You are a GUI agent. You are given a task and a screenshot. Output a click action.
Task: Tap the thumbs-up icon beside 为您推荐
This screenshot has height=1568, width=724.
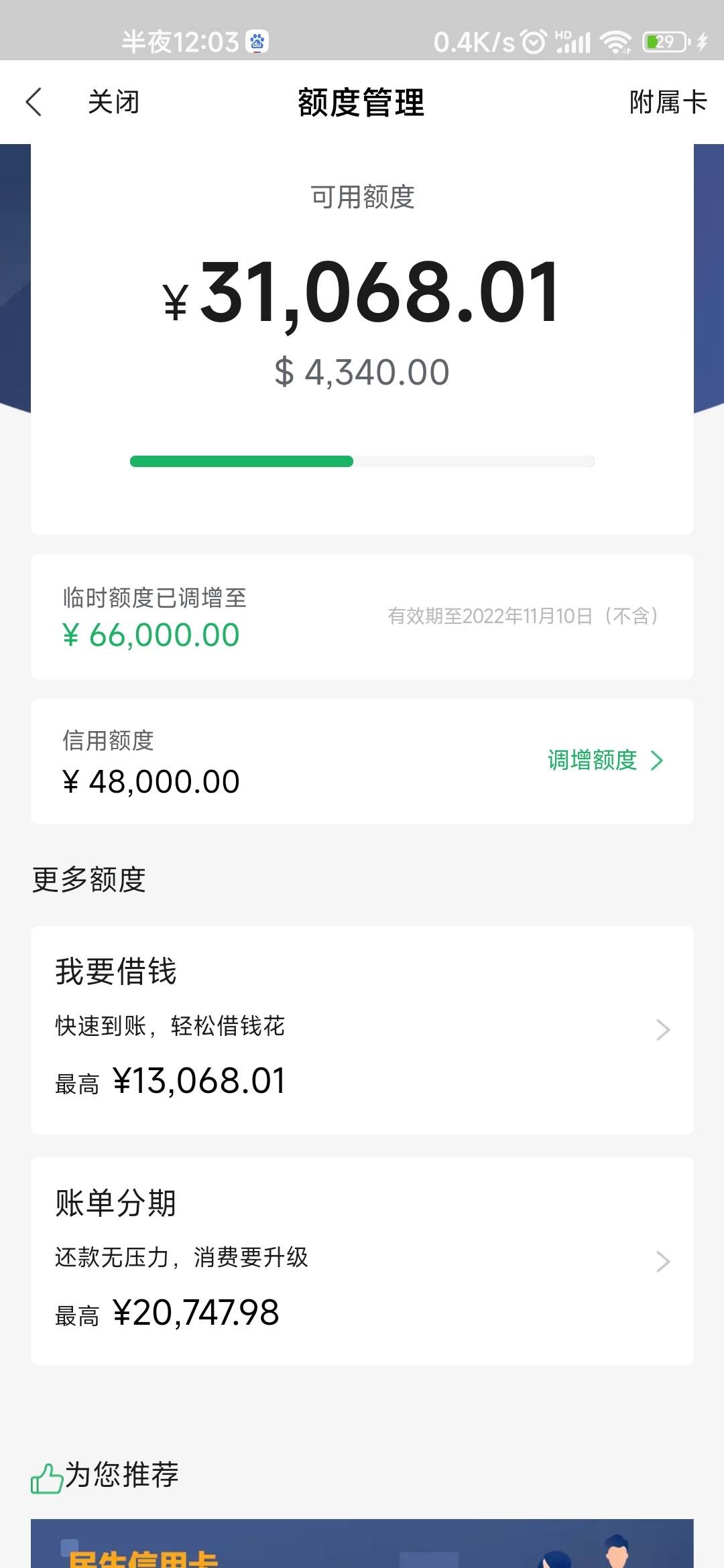47,1478
